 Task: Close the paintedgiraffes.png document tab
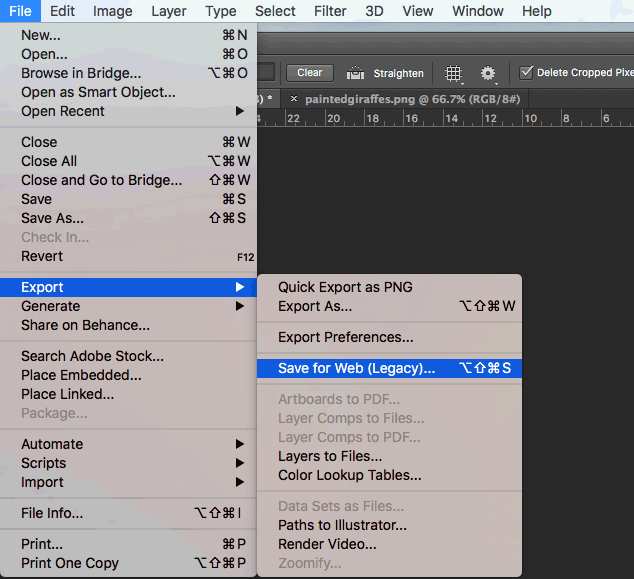[x=293, y=99]
